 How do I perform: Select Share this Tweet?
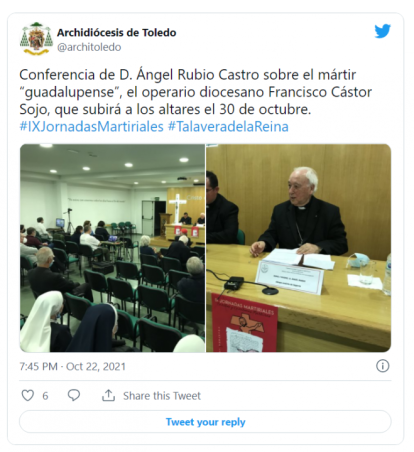pos(162,396)
